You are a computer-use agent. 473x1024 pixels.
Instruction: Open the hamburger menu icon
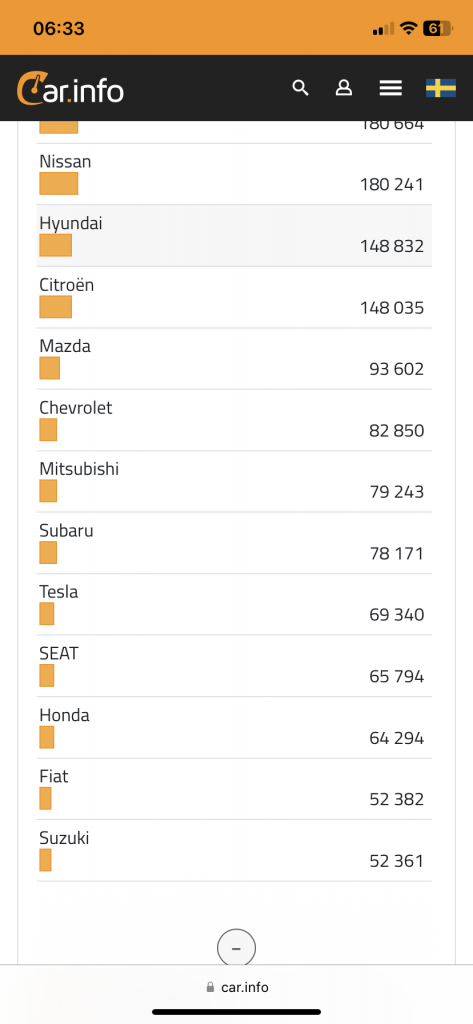pyautogui.click(x=391, y=88)
